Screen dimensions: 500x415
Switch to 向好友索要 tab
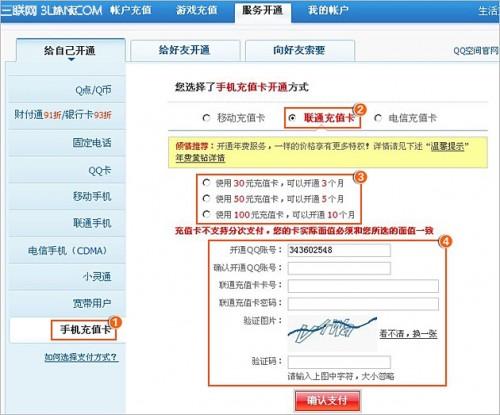click(300, 50)
